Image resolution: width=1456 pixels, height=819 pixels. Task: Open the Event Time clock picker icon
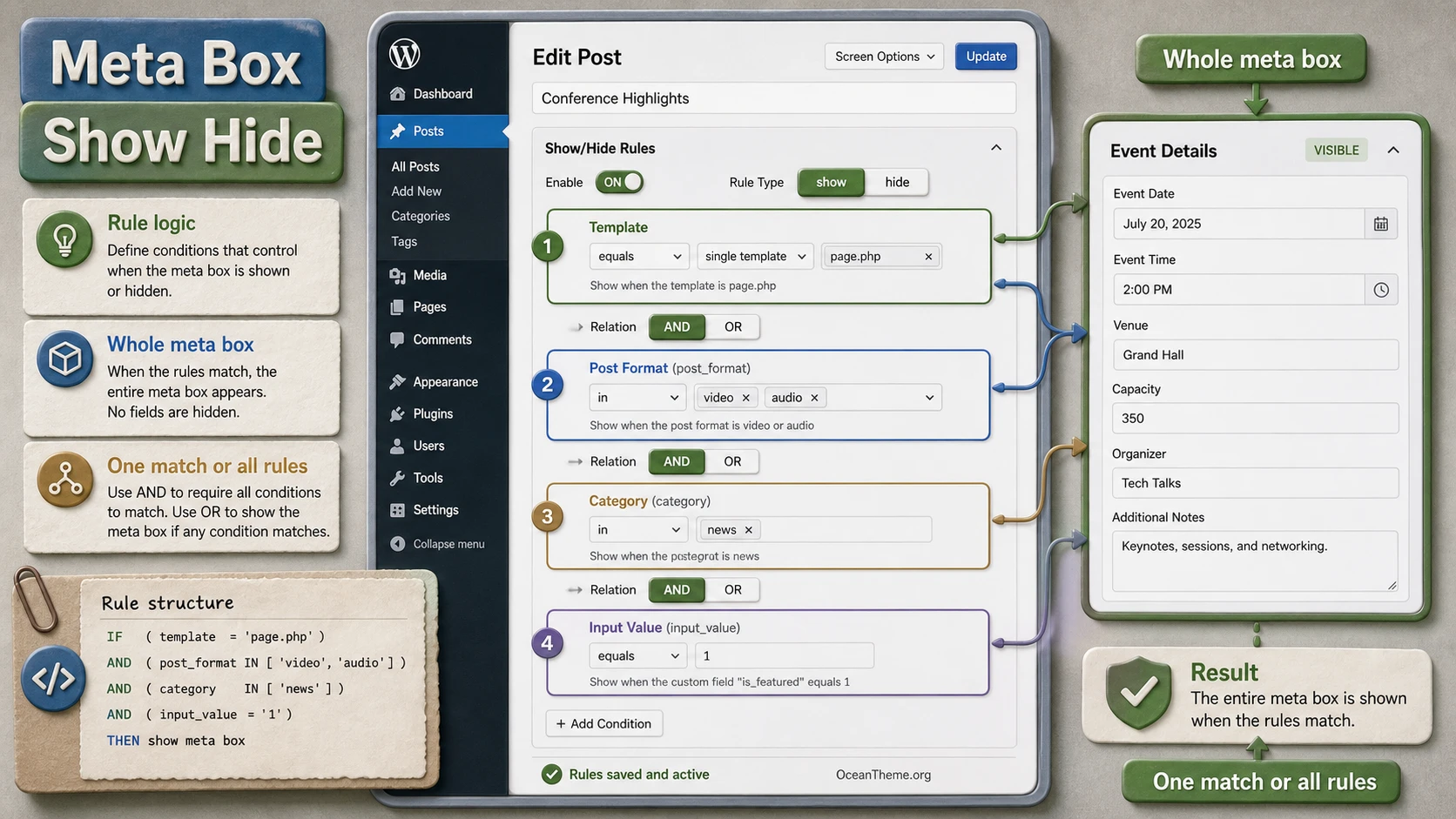(1381, 290)
